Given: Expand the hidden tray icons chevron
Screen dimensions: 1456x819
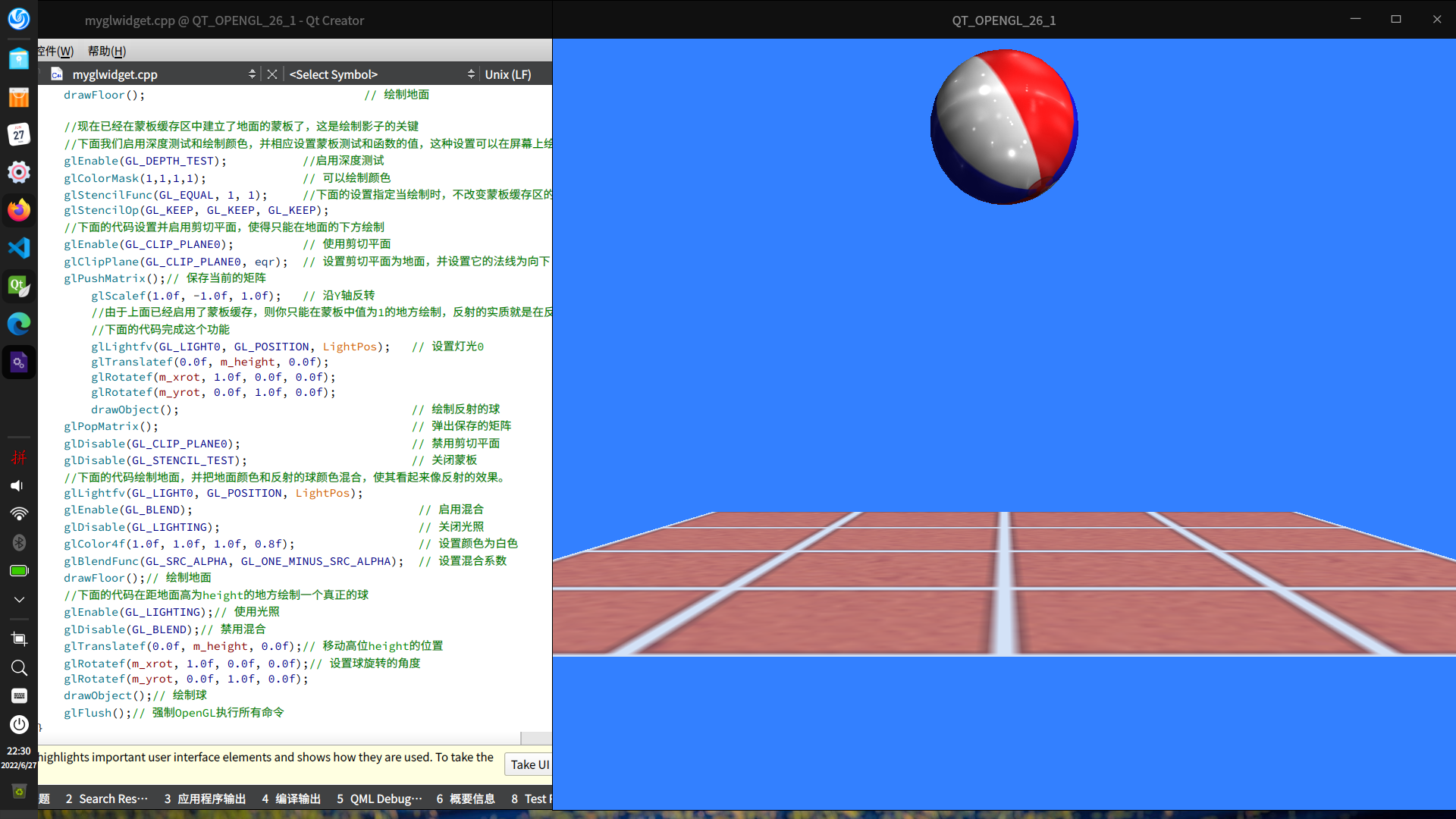Looking at the screenshot, I should [x=19, y=599].
